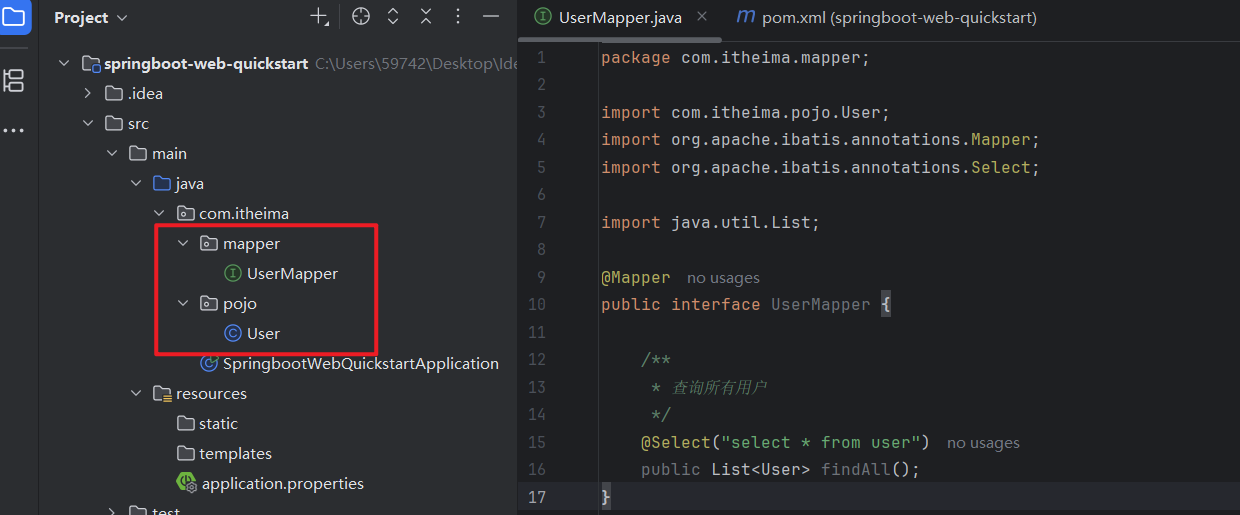Click the Maven icon on pom.xml tab
This screenshot has width=1240, height=515.
click(x=745, y=17)
